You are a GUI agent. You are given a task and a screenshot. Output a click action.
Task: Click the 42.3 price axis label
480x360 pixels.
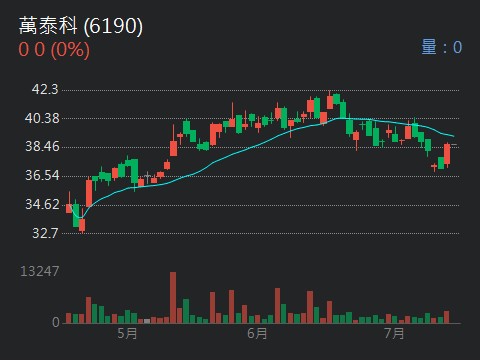coord(45,89)
